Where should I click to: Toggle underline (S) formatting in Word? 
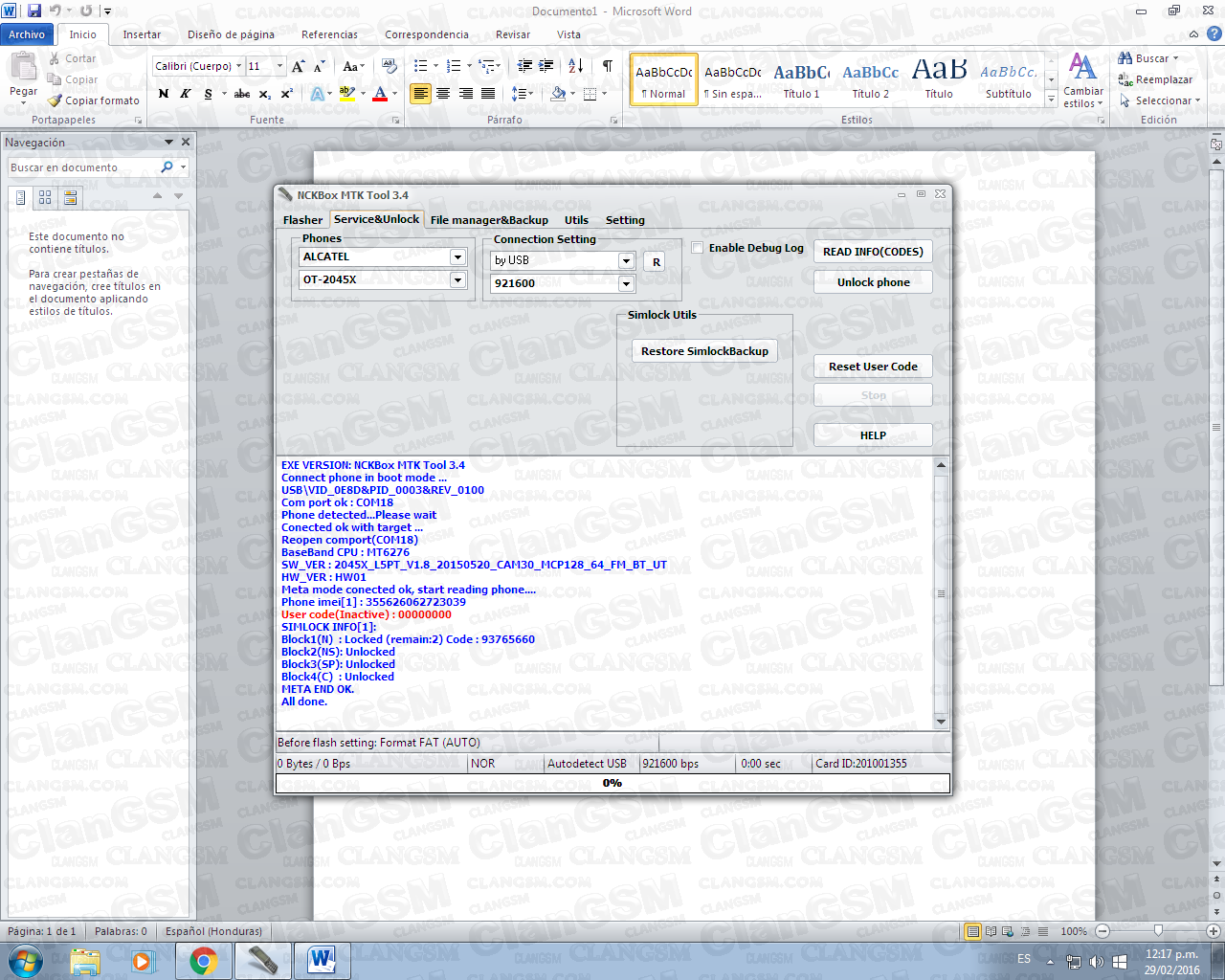tap(208, 94)
